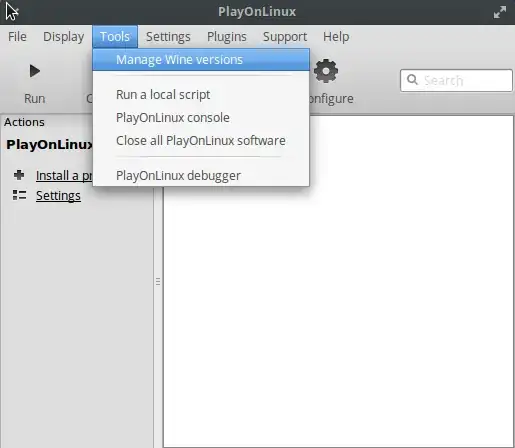Click the PlayOnLinux heading in Actions panel

[x=49, y=145]
